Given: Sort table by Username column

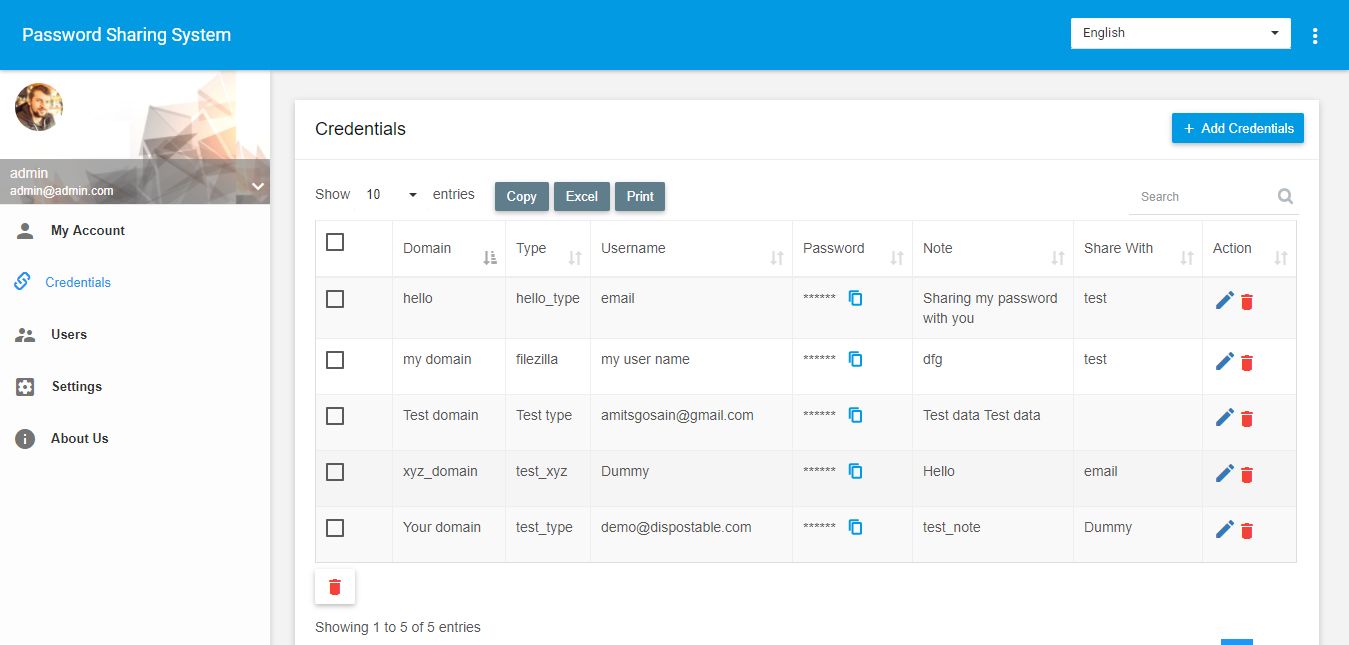Looking at the screenshot, I should coord(691,249).
